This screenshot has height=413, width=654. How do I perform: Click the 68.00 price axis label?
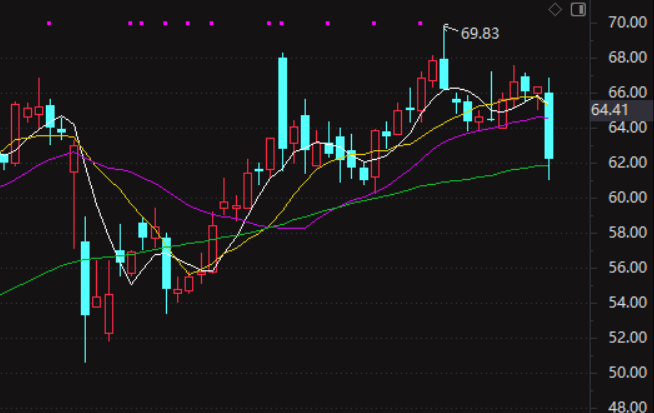[627, 57]
